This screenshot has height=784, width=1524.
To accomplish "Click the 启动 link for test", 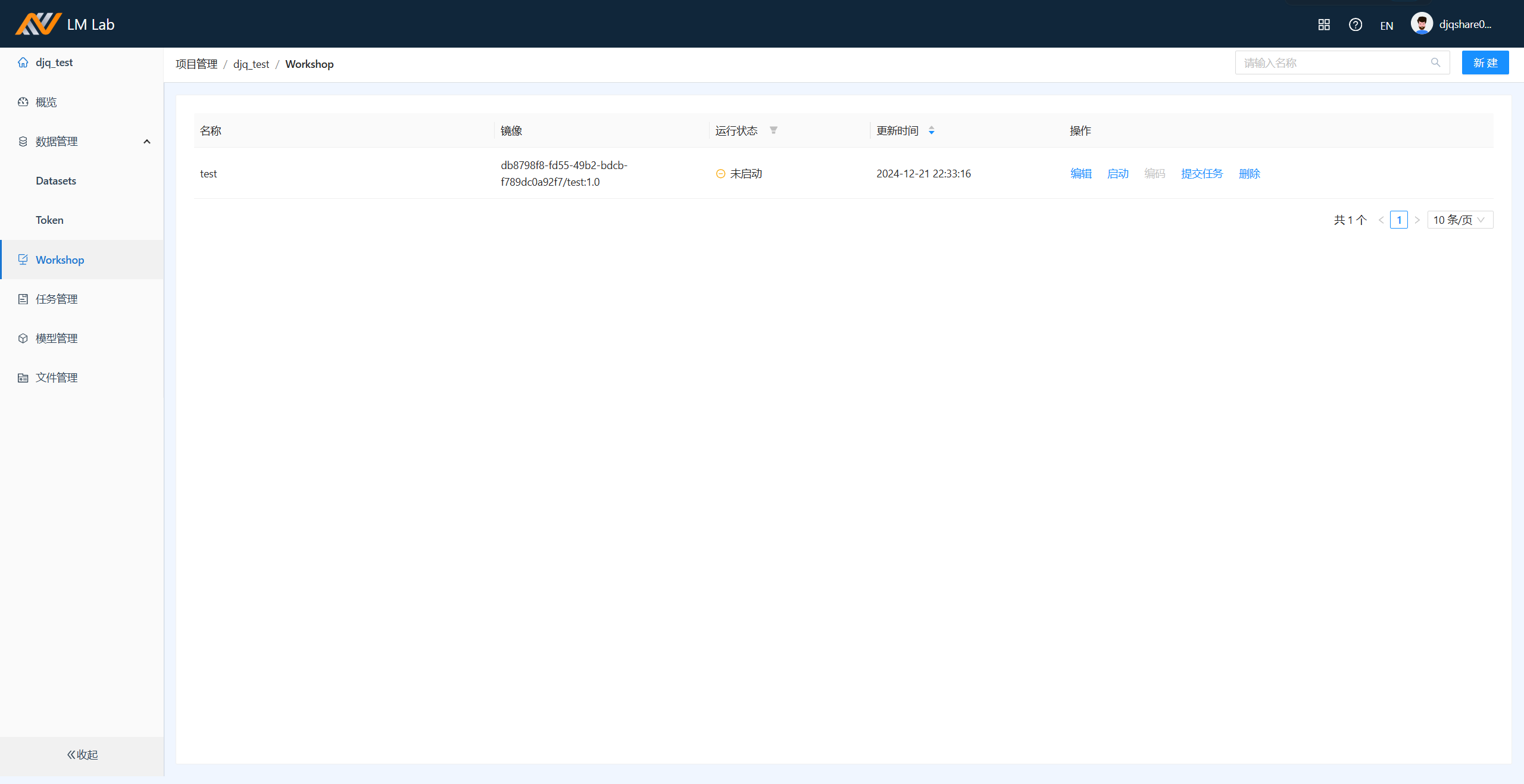I will coord(1118,174).
